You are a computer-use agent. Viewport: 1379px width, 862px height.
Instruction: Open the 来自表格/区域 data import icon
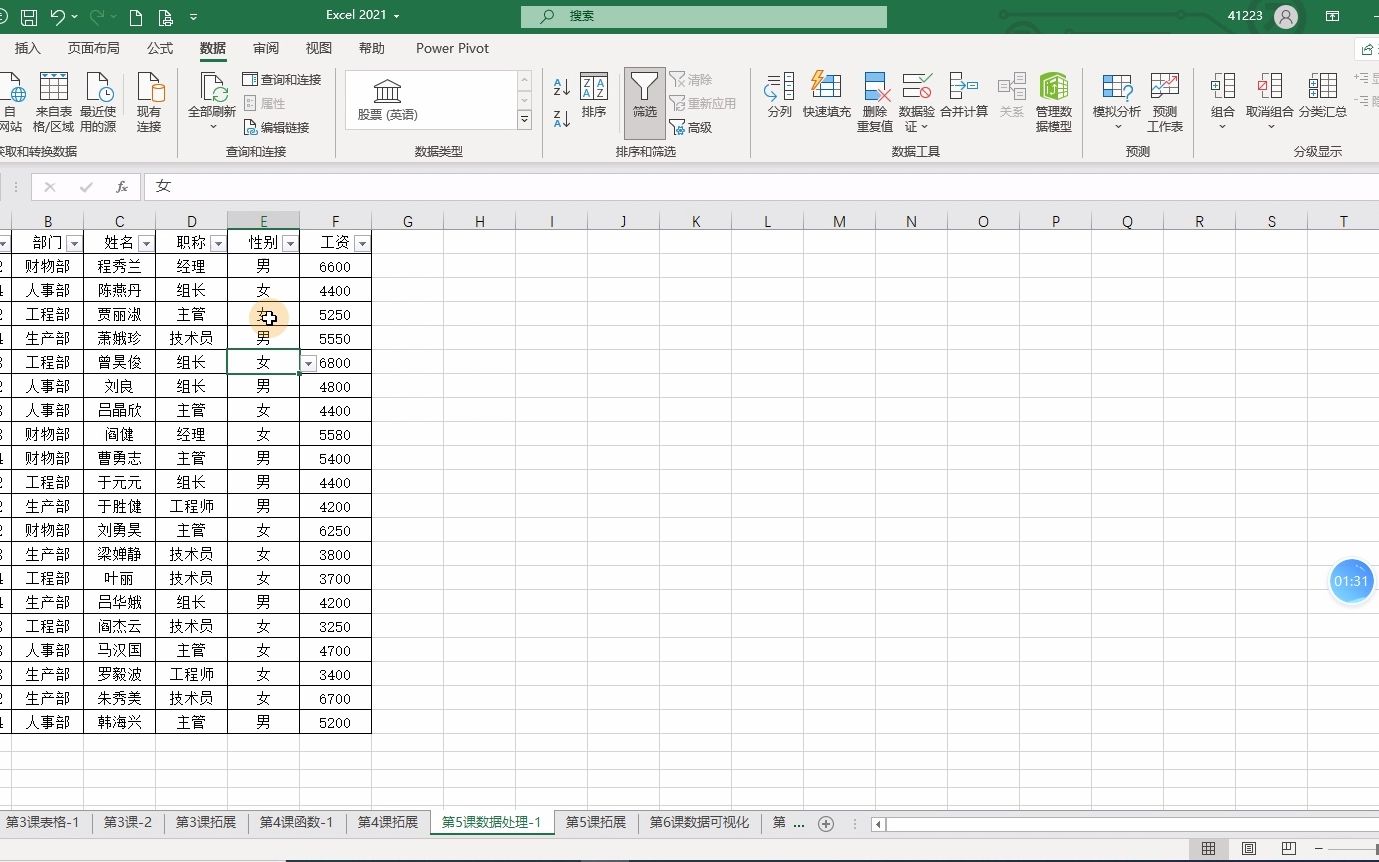point(53,103)
